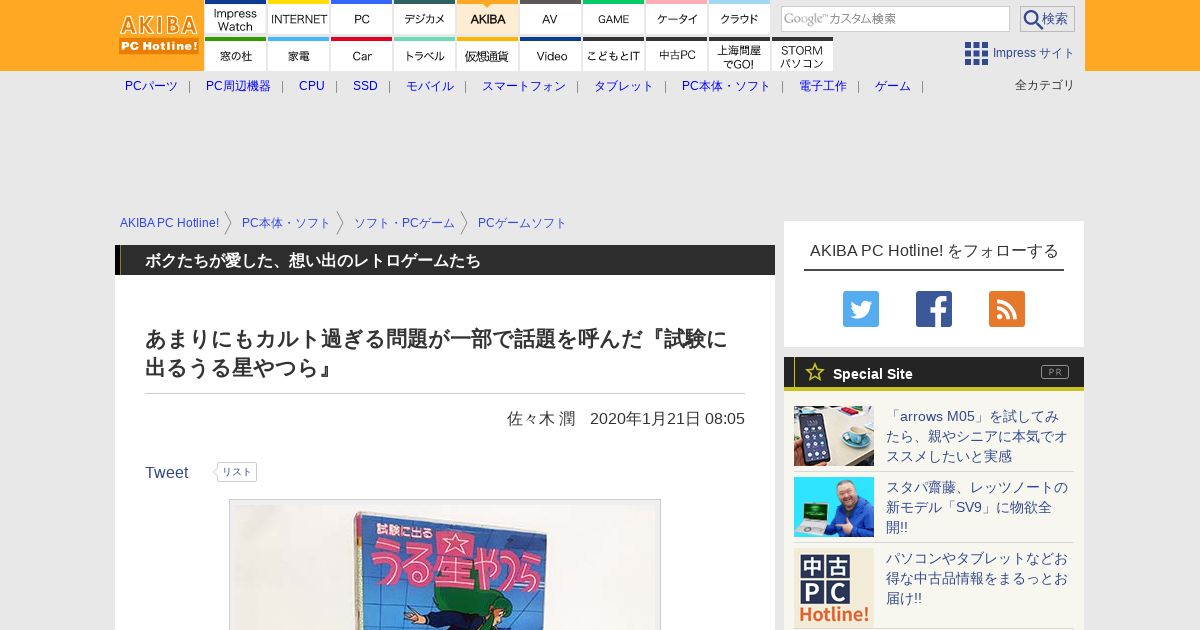The height and width of the screenshot is (630, 1200).
Task: Open the PC tab
Action: [362, 18]
